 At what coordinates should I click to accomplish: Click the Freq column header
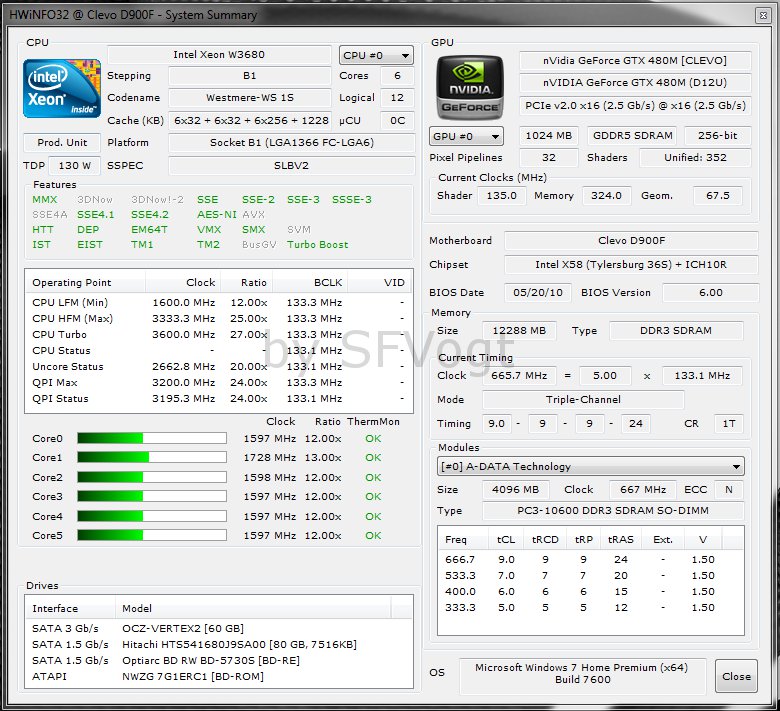point(464,539)
